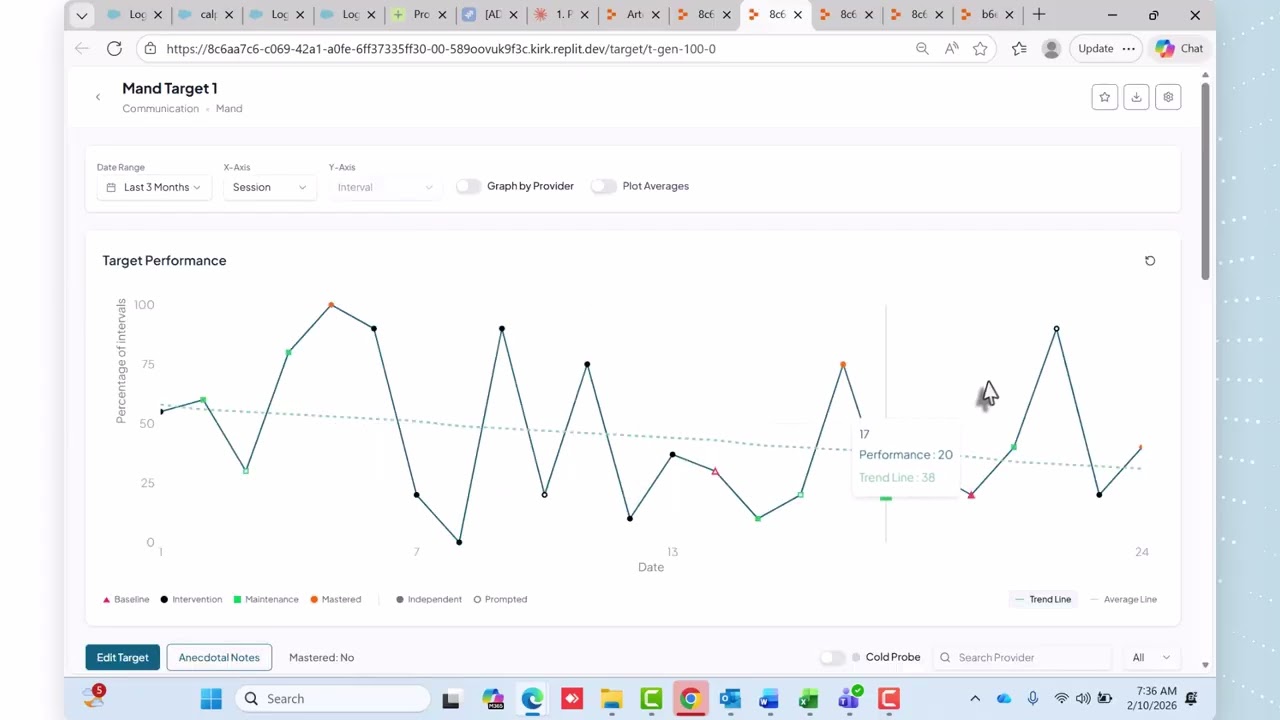Open Microsoft 365 app from the taskbar

click(x=492, y=699)
